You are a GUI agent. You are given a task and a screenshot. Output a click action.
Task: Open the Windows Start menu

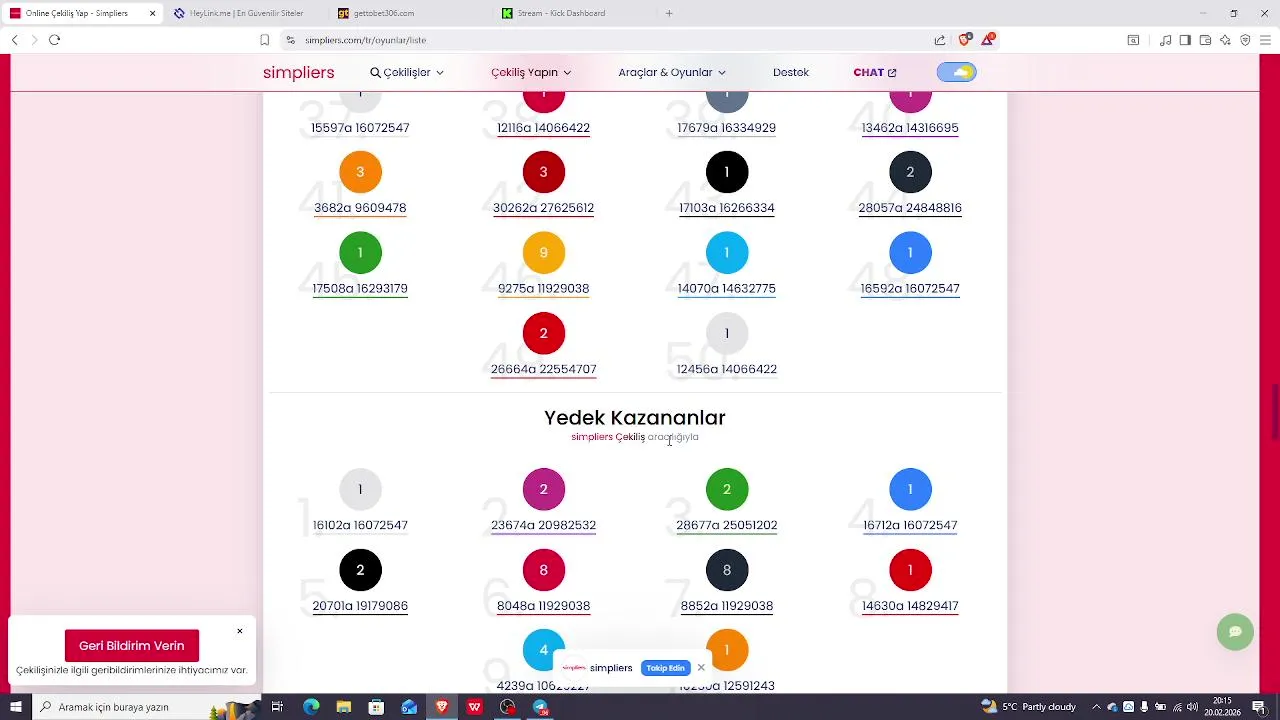[x=15, y=707]
